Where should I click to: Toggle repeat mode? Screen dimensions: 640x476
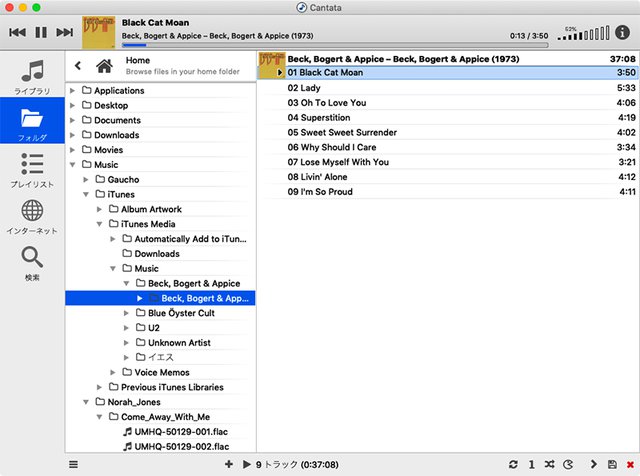tap(513, 464)
